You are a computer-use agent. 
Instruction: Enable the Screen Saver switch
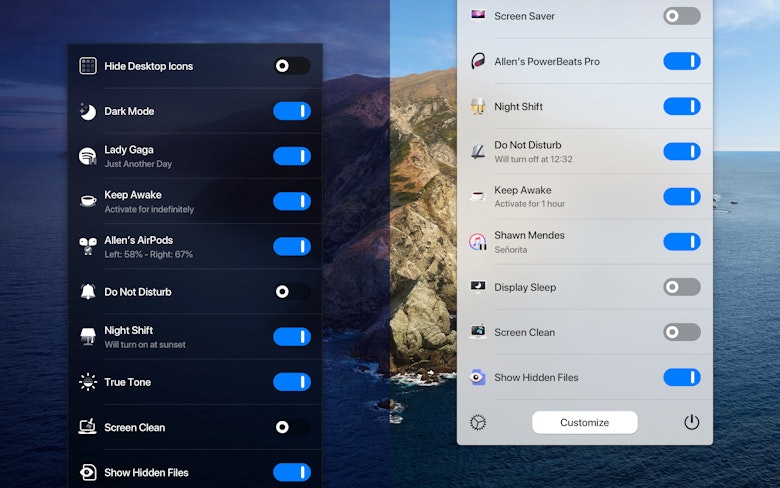682,16
